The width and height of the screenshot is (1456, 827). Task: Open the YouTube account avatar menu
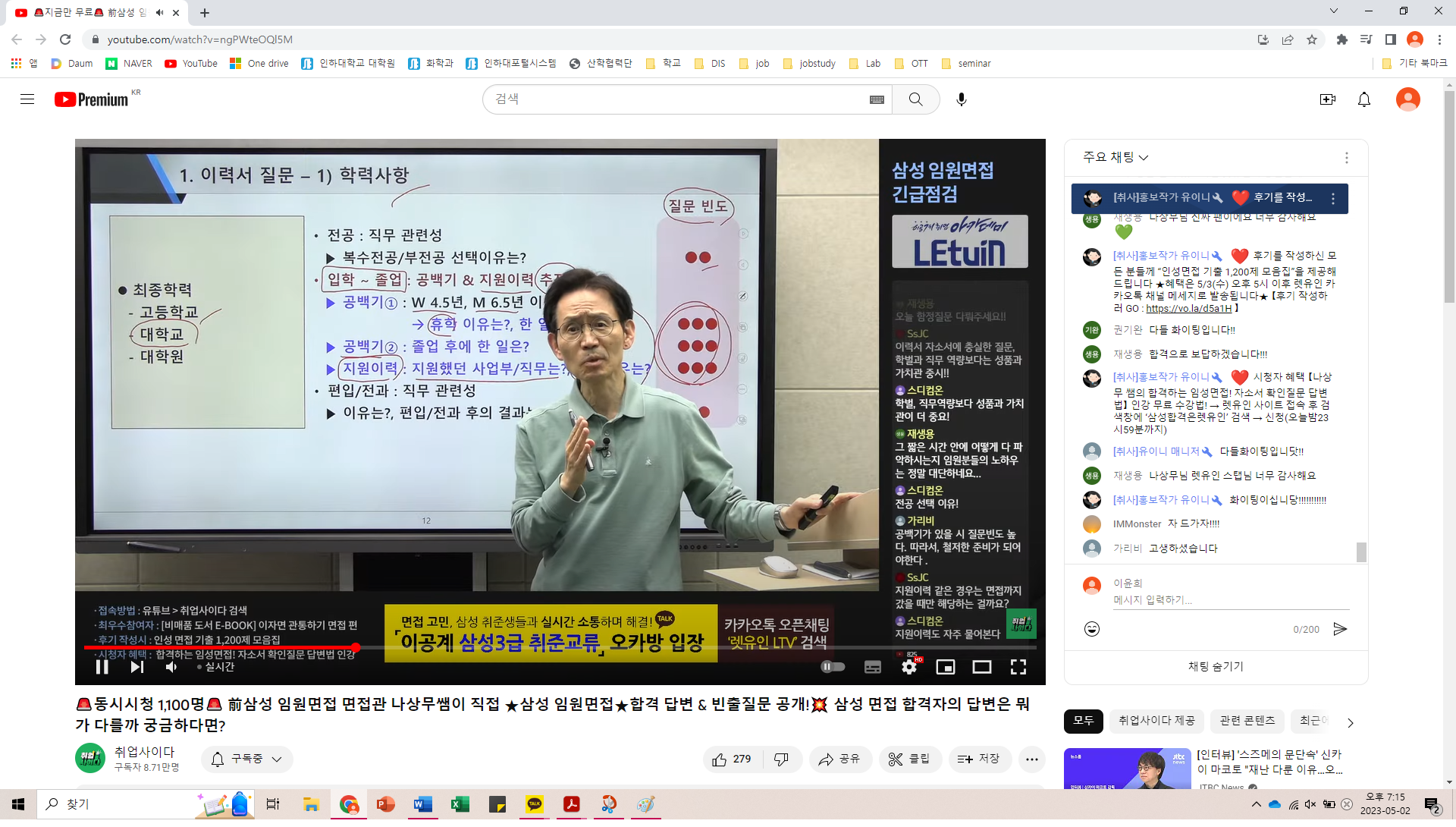click(1408, 99)
